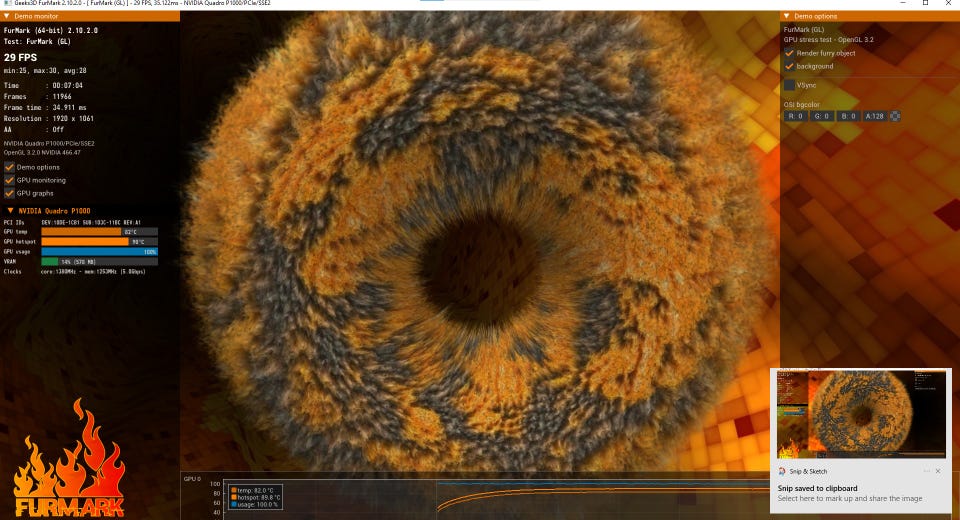Click the graph legend 'hotspot: 89.8 °C'
Screen dimensions: 960x520
click(256, 498)
